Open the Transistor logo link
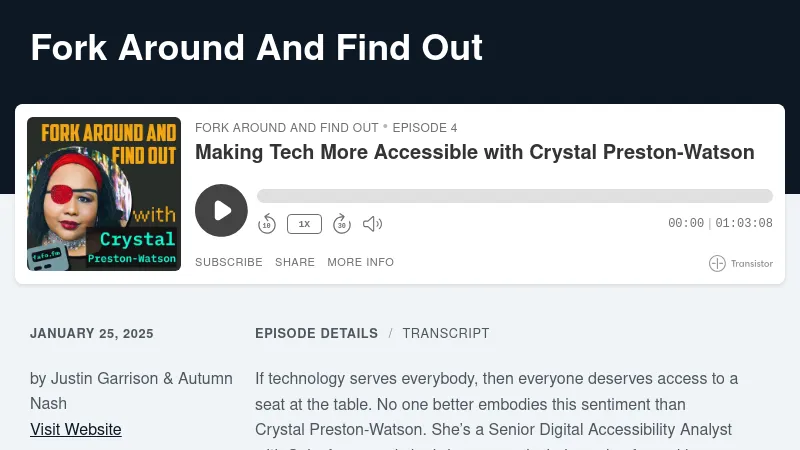The height and width of the screenshot is (450, 800). click(x=741, y=264)
